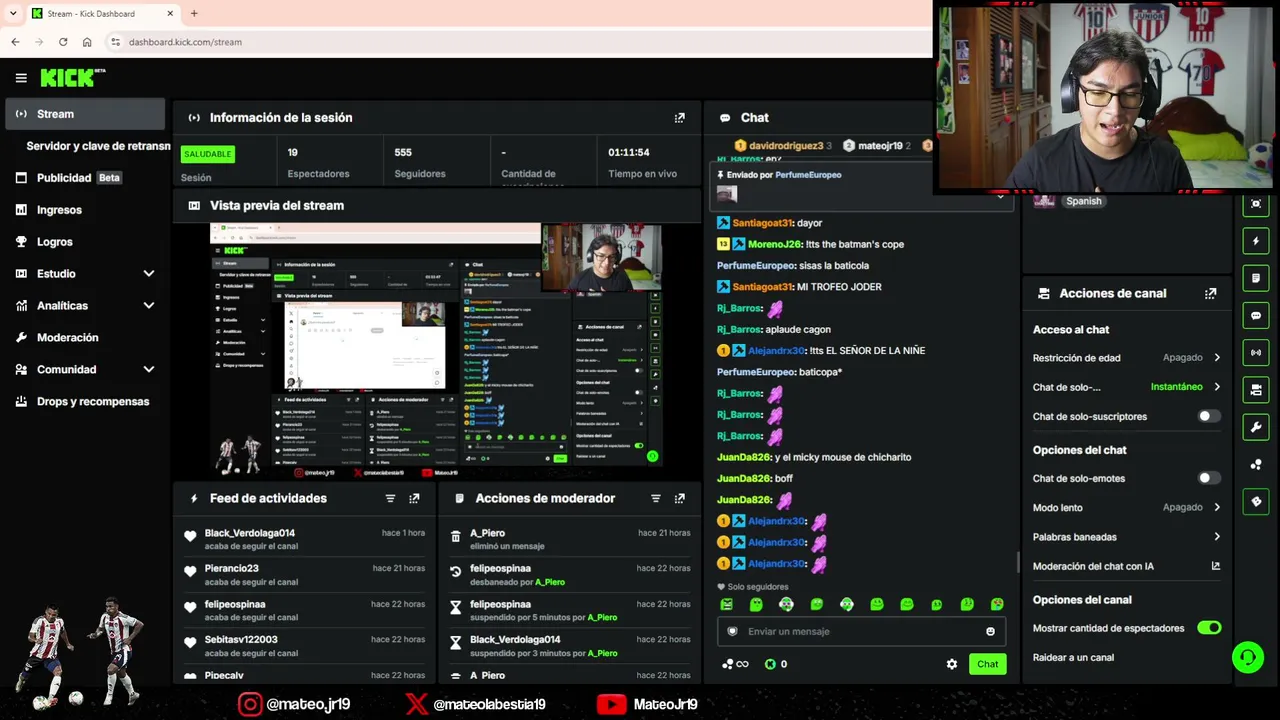Select Stream in the sidebar

pyautogui.click(x=85, y=114)
